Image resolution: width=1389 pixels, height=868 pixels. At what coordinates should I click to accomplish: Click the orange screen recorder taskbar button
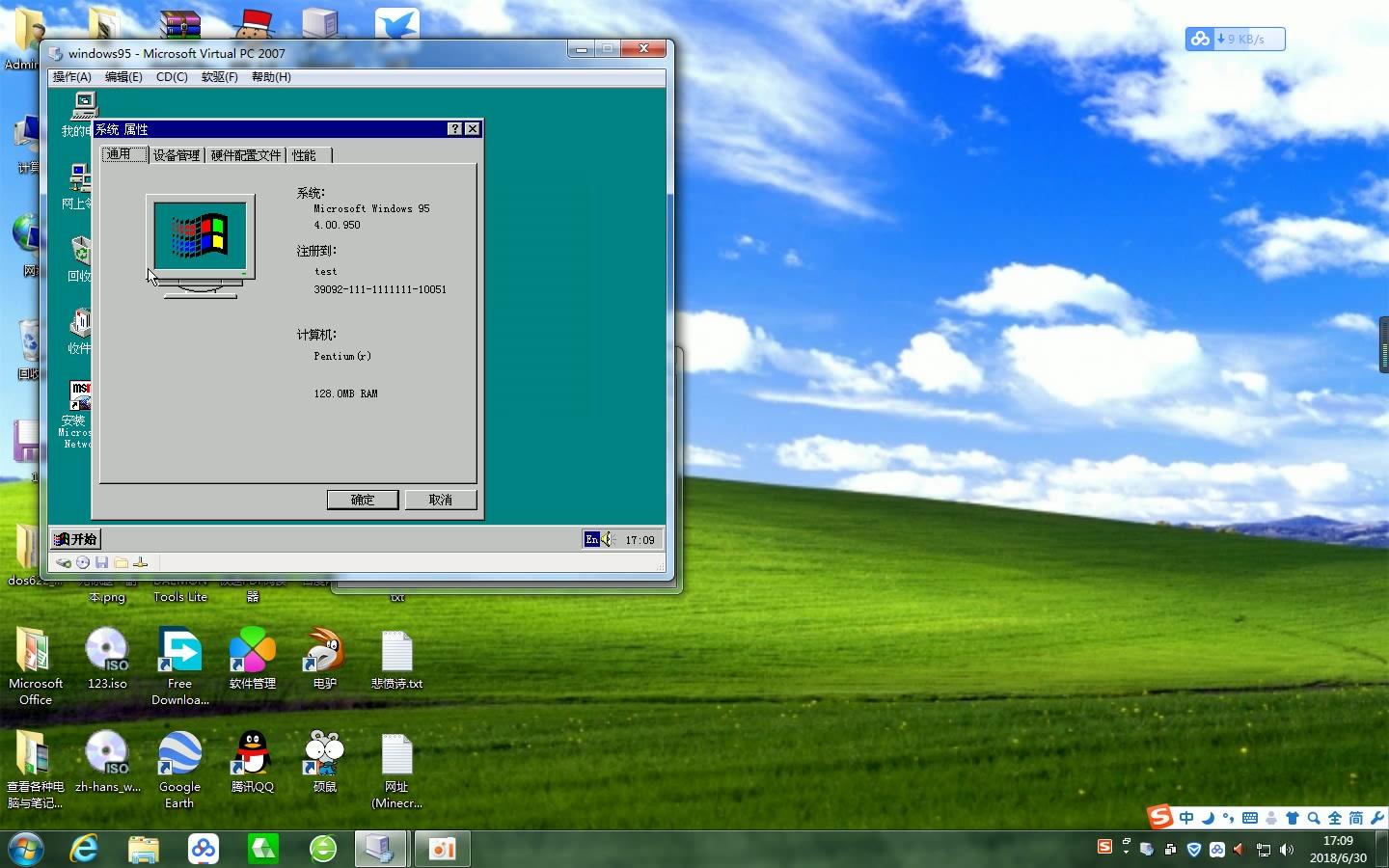point(442,849)
